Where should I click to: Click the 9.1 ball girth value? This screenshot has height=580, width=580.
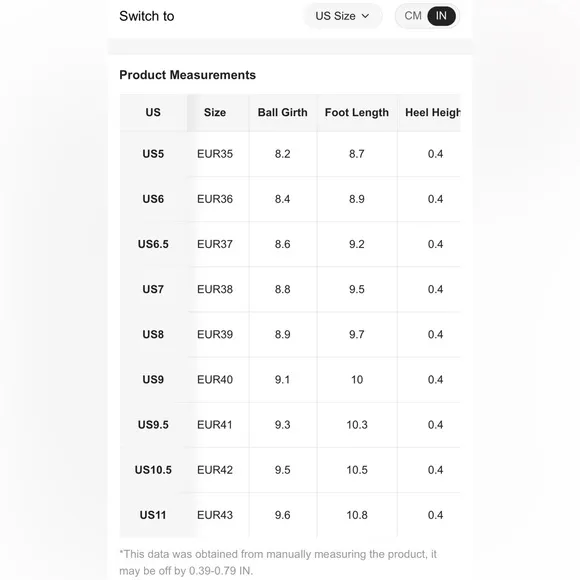(282, 380)
